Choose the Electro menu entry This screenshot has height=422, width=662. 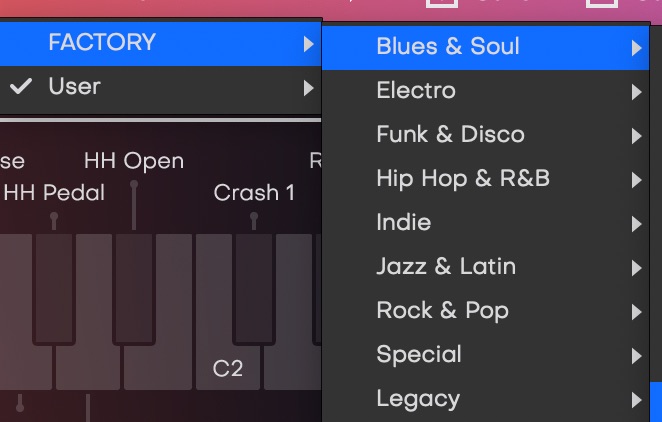click(416, 91)
